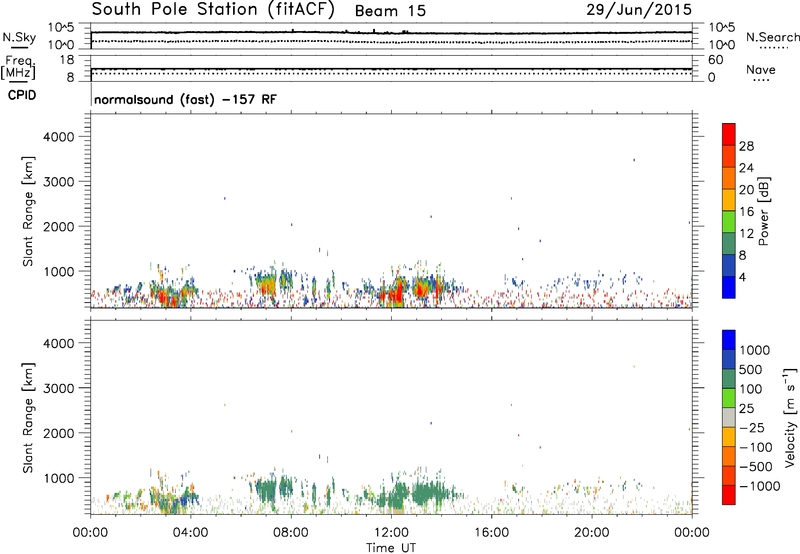
Task: Pick the red bottom segment of velocity colorbar
Action: (x=729, y=495)
